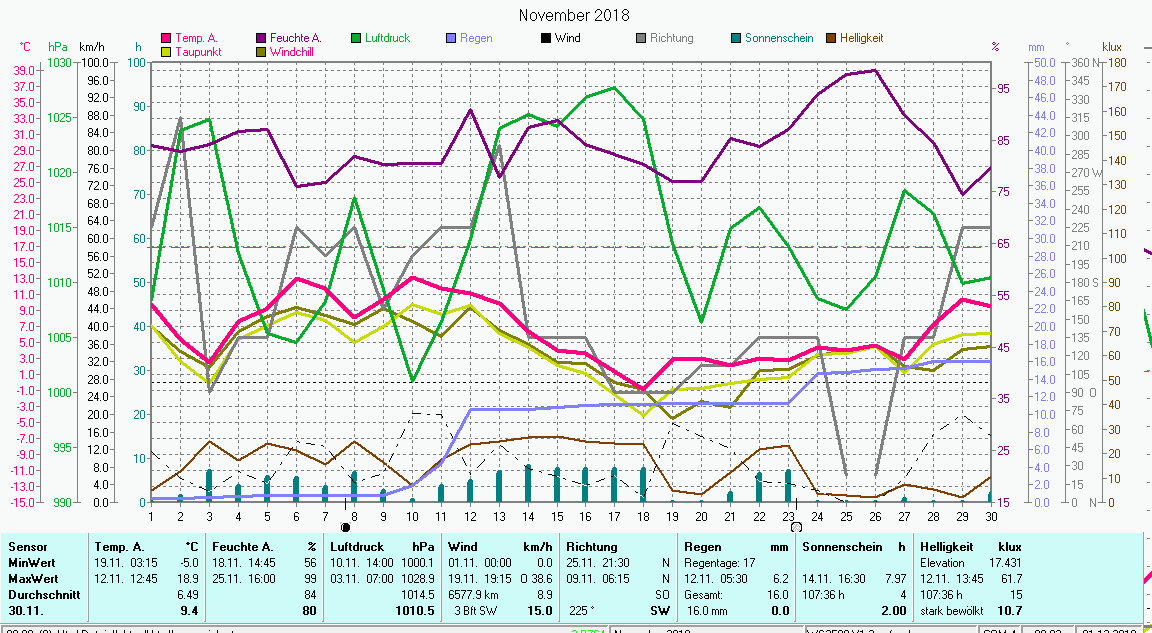This screenshot has width=1152, height=633.
Task: Click the Sonnenschein teal legend square
Action: (736, 38)
